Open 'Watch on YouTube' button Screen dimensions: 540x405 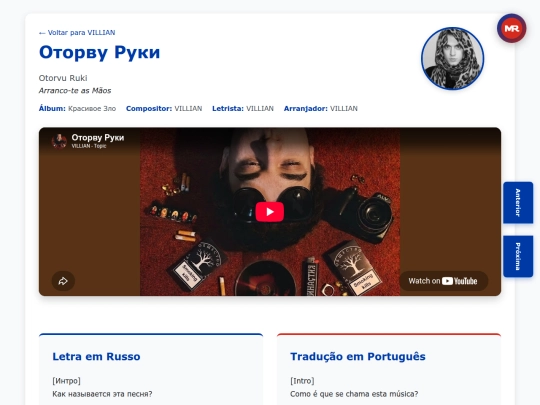coord(443,281)
